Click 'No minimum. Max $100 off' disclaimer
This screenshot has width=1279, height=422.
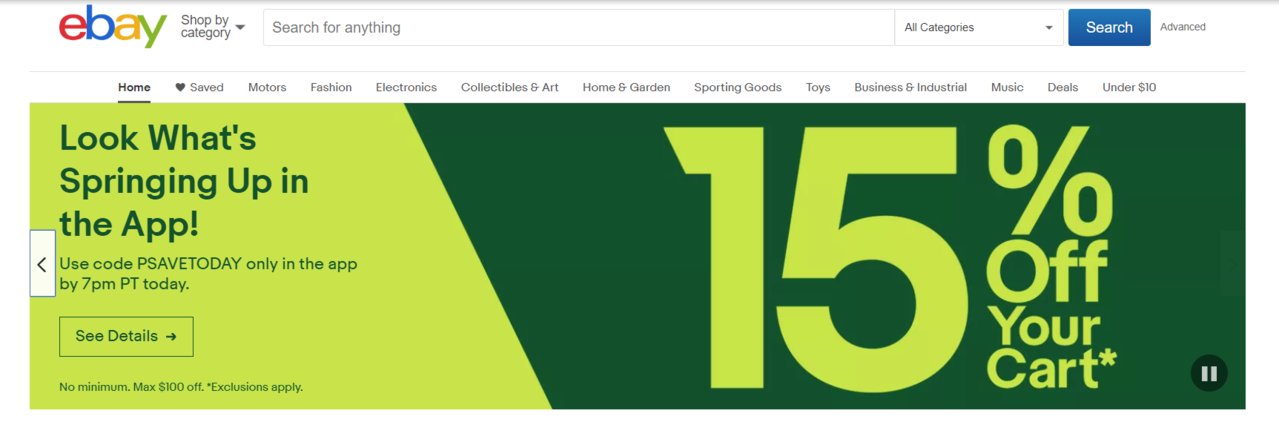pyautogui.click(x=181, y=386)
